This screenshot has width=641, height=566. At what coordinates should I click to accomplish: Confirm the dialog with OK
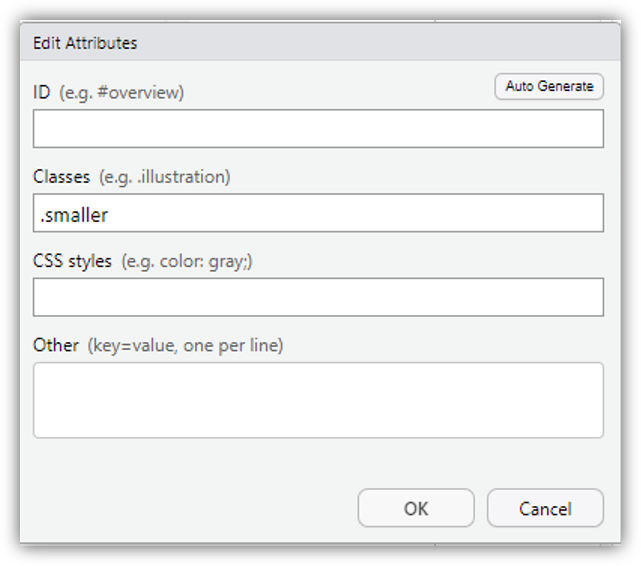pos(416,508)
